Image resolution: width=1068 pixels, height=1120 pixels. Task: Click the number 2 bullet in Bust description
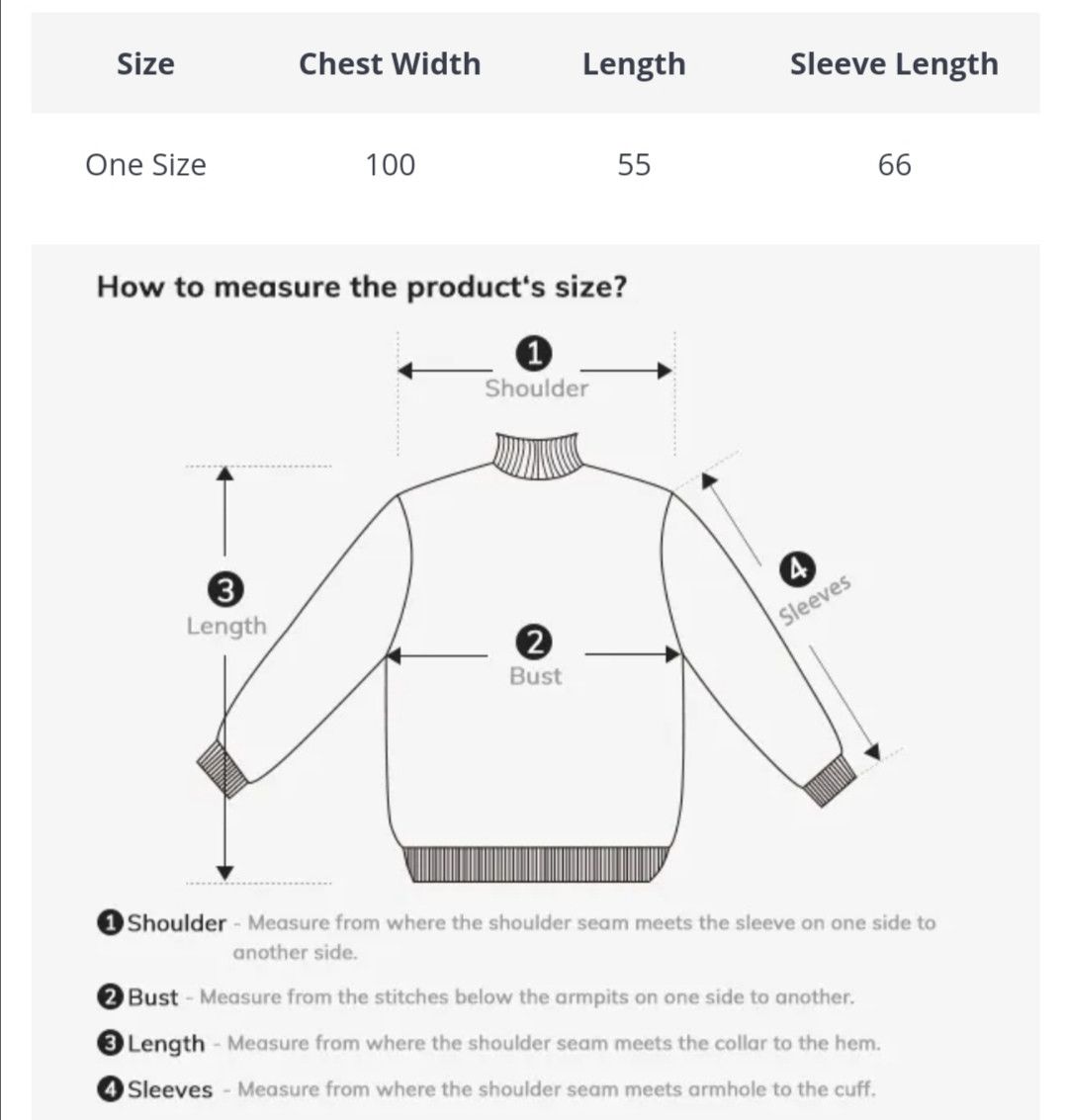(x=110, y=997)
